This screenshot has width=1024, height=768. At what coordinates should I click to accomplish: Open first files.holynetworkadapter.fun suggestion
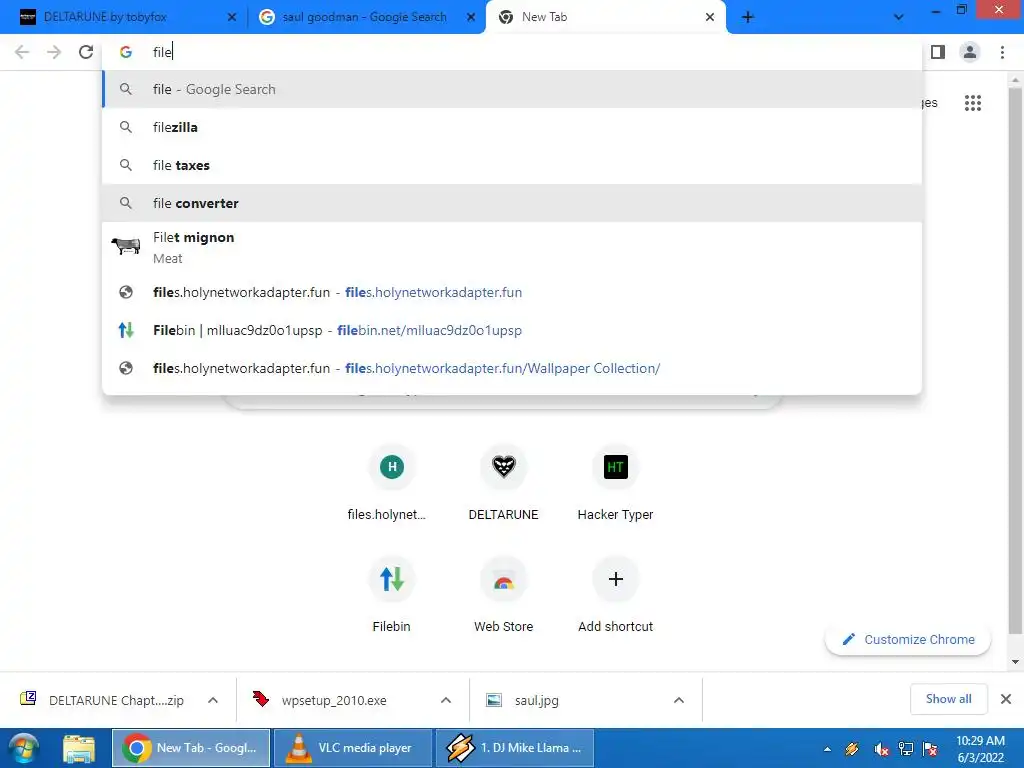pos(512,293)
